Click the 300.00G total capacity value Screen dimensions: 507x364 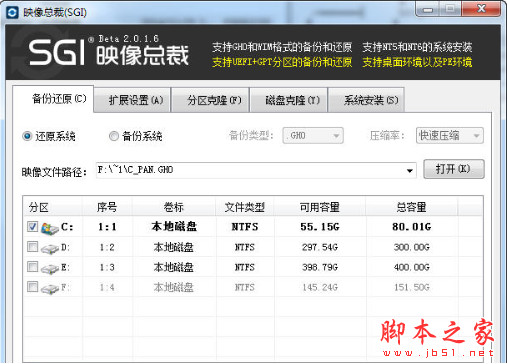412,247
